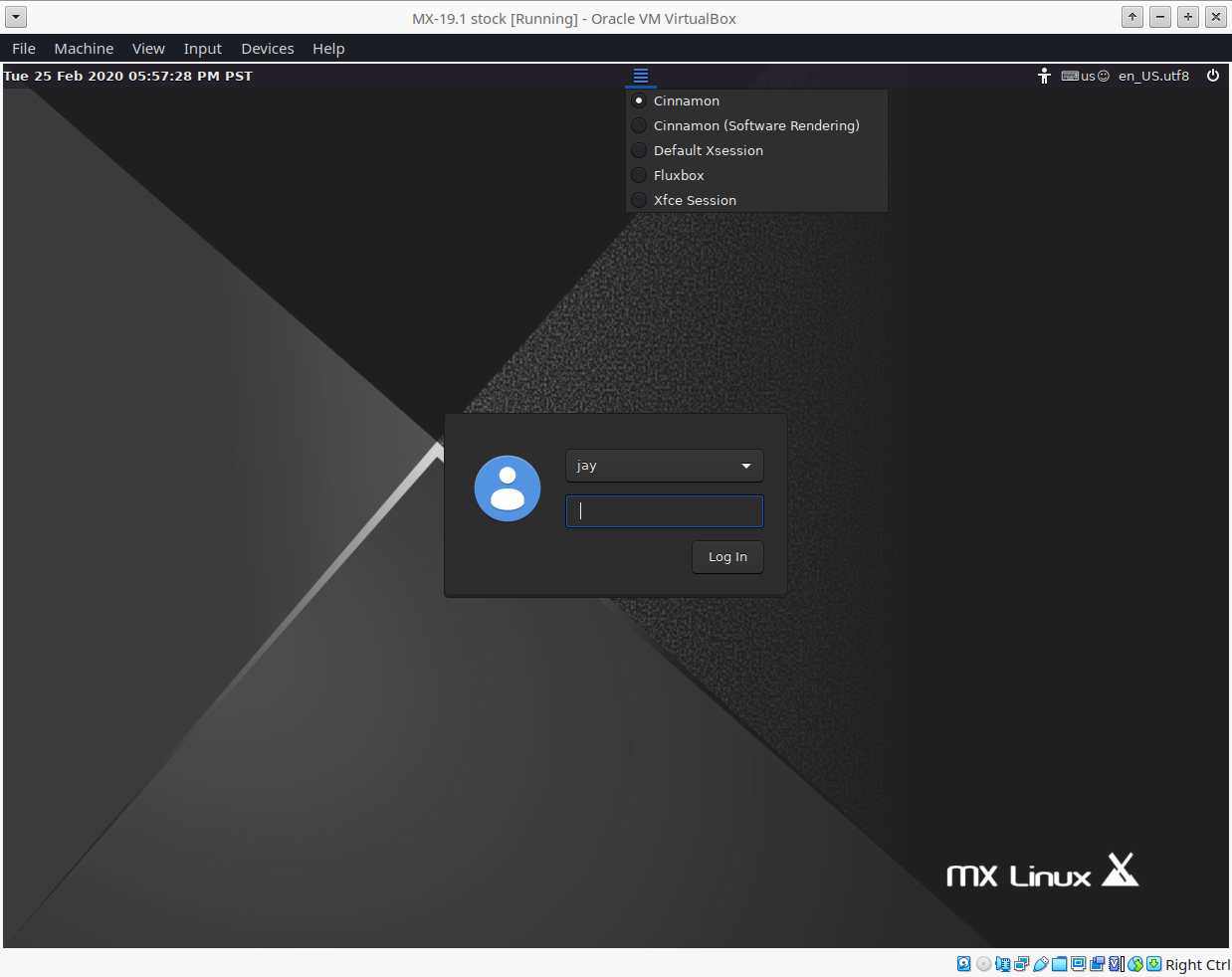Open the VirtualBox window menu arrow
The width and height of the screenshot is (1232, 977).
[x=16, y=17]
